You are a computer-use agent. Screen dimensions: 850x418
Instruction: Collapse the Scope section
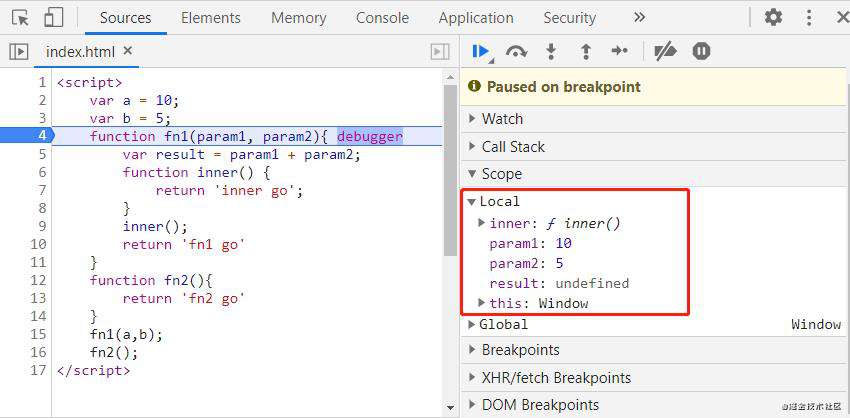pyautogui.click(x=655, y=173)
